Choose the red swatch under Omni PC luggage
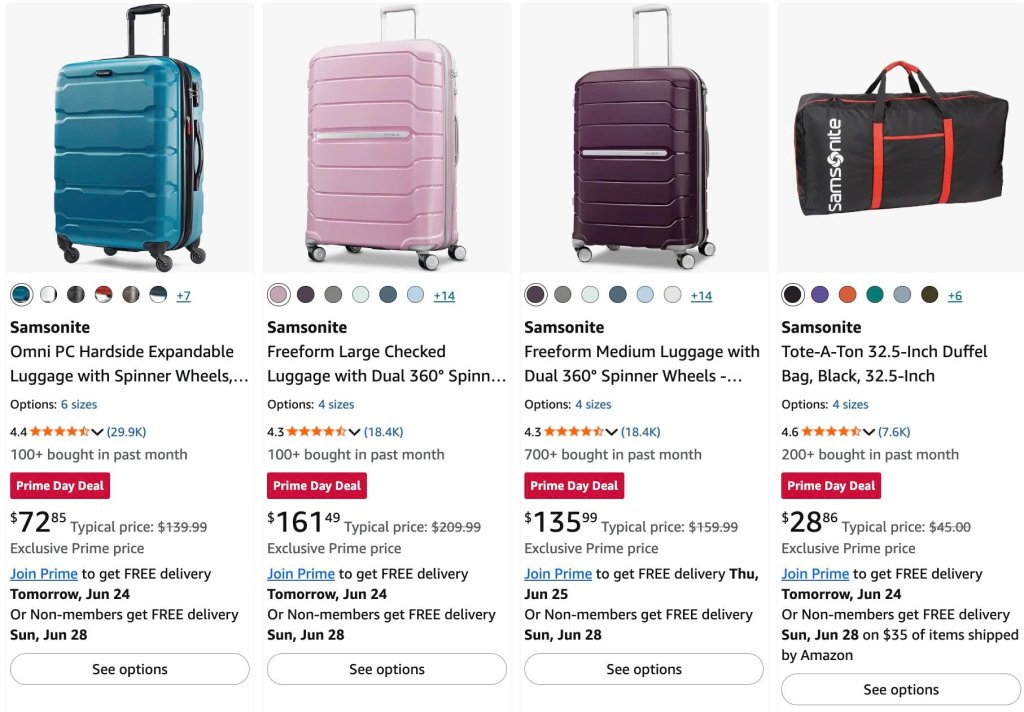 point(103,295)
